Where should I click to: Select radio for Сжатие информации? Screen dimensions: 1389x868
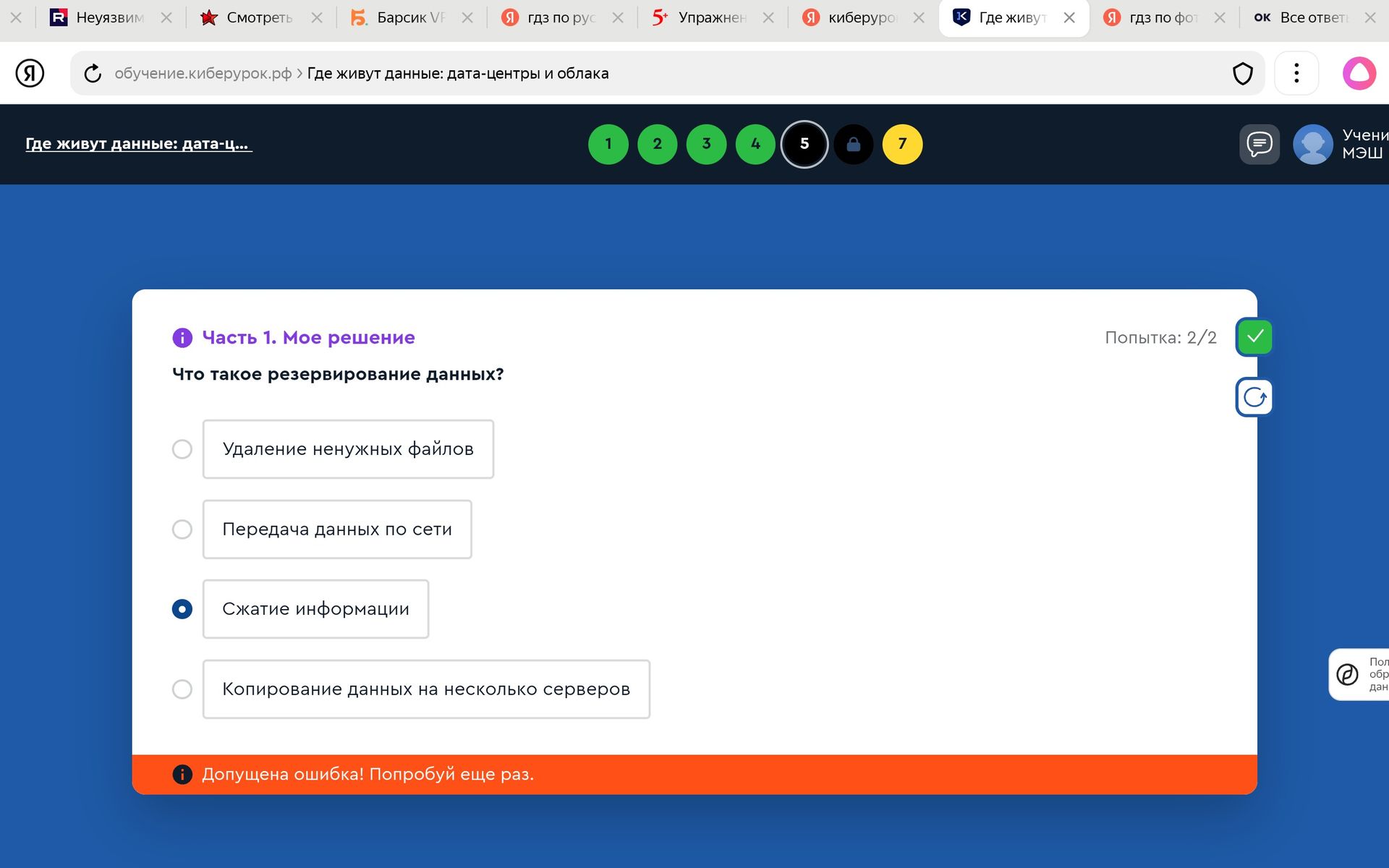(x=182, y=609)
